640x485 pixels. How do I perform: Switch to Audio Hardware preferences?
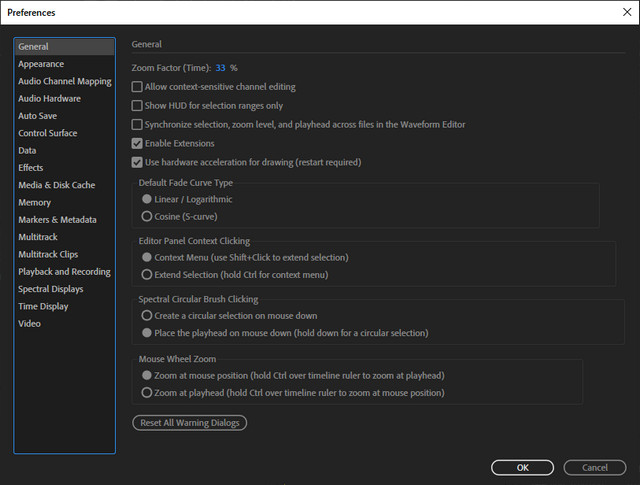coord(49,99)
